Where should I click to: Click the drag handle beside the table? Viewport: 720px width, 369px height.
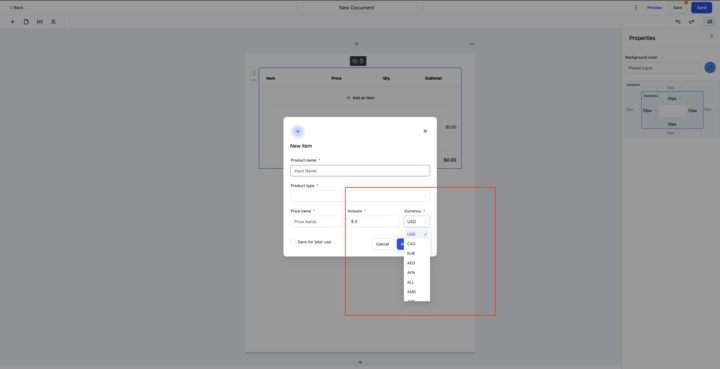[254, 73]
